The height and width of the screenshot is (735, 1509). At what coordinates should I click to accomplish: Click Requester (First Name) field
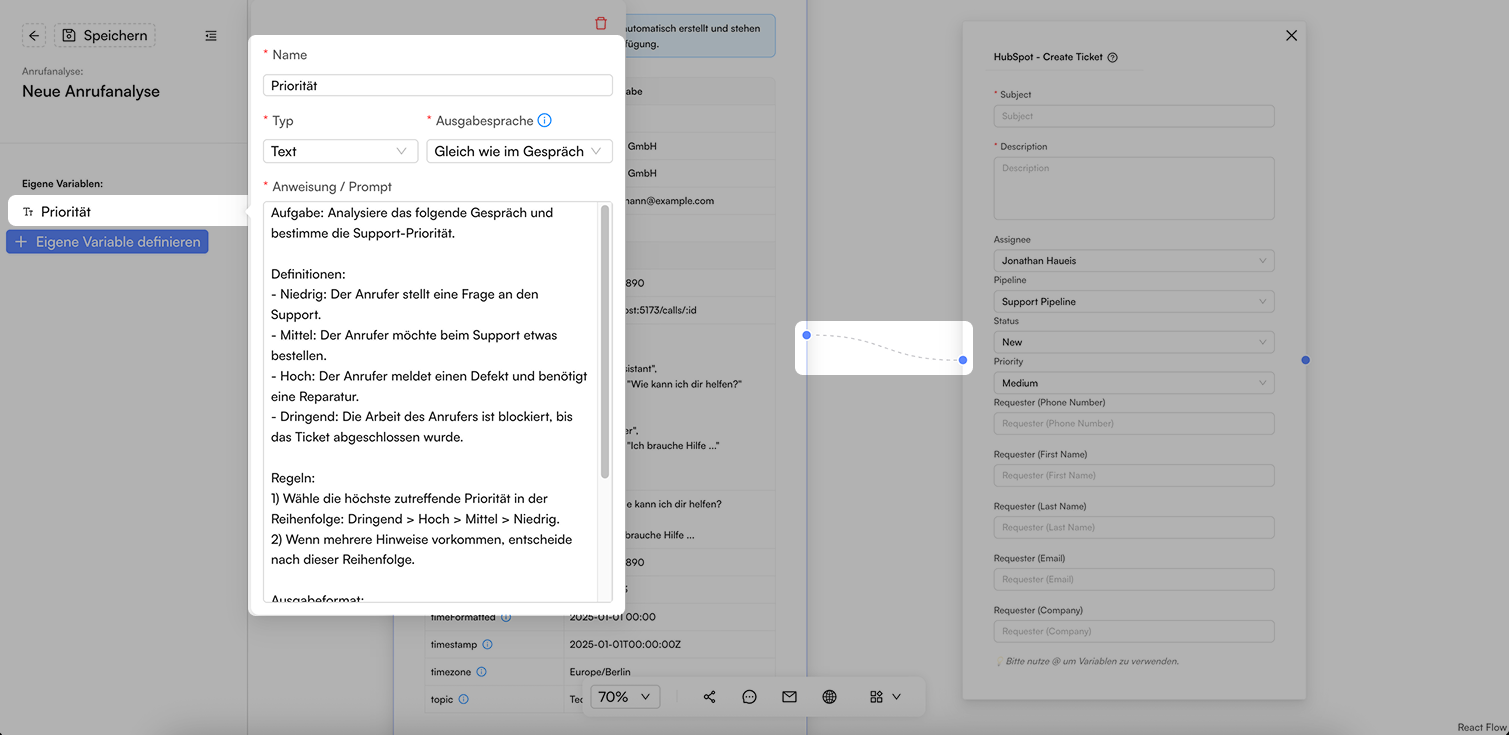point(1134,475)
